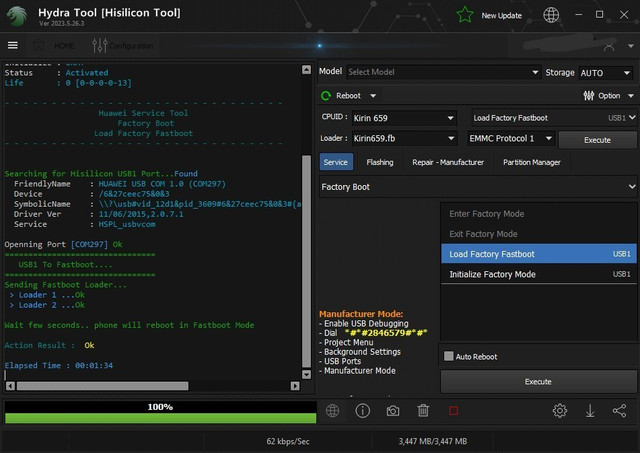Click the red stop square icon
This screenshot has width=640, height=453.
tap(453, 411)
